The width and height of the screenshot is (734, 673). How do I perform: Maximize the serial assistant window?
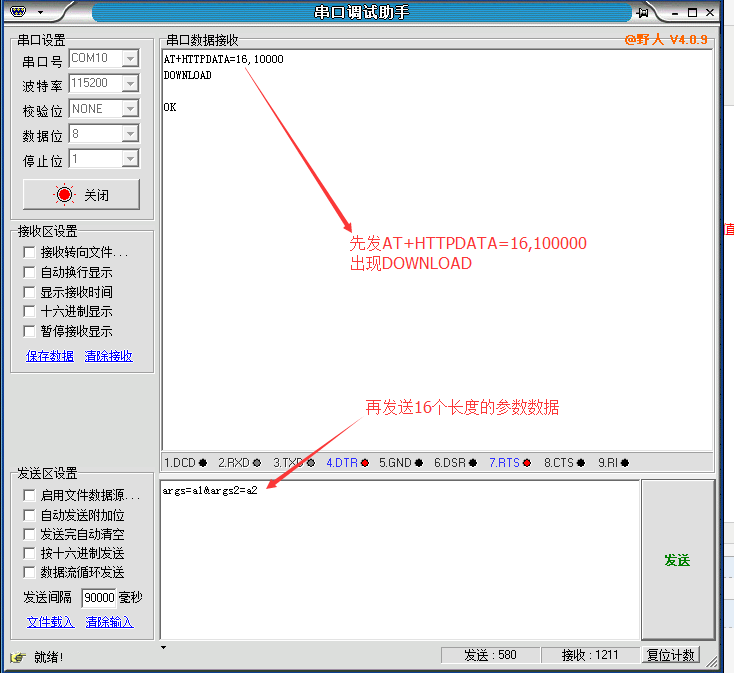click(693, 13)
